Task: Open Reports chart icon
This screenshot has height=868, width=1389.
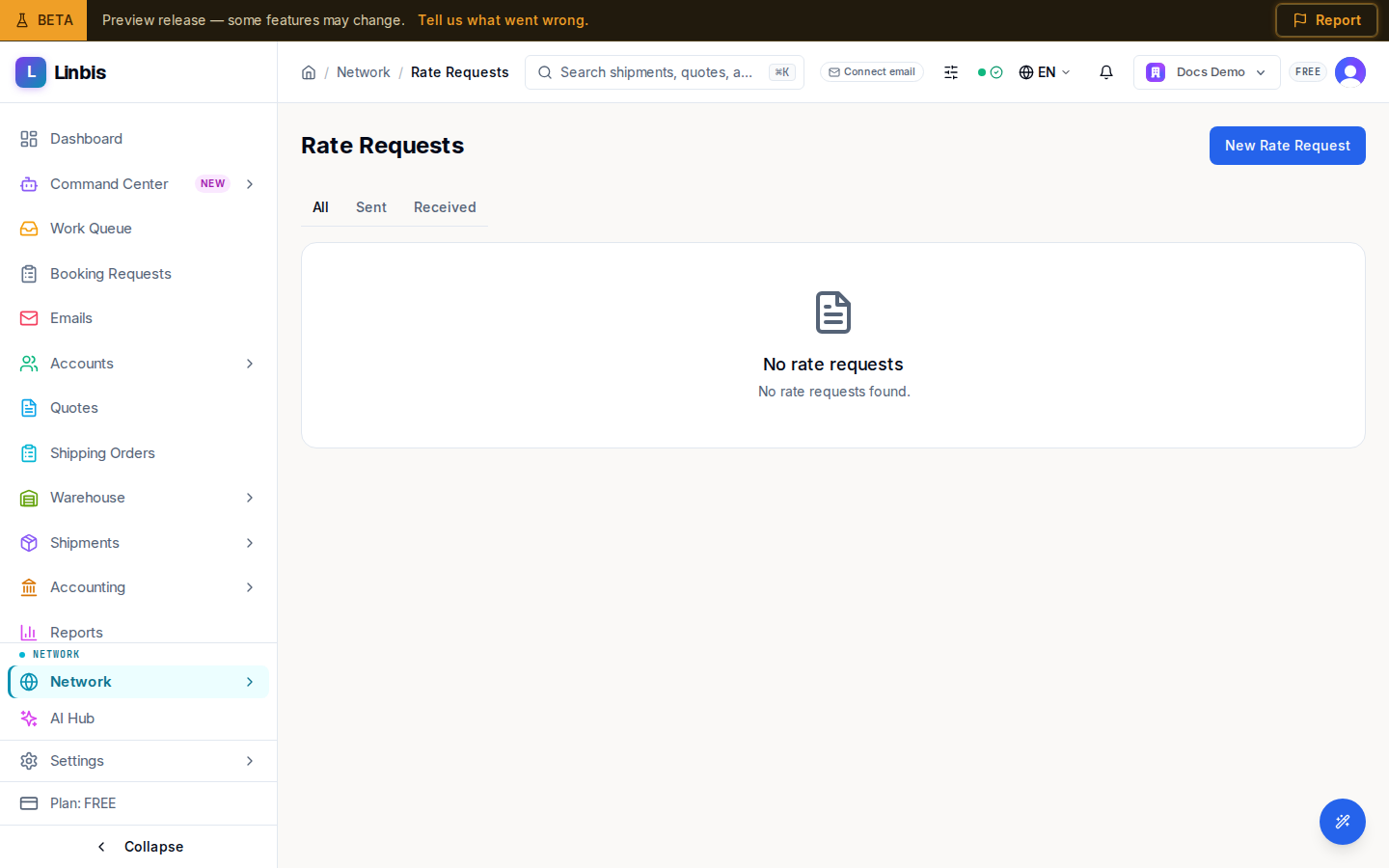Action: point(29,633)
